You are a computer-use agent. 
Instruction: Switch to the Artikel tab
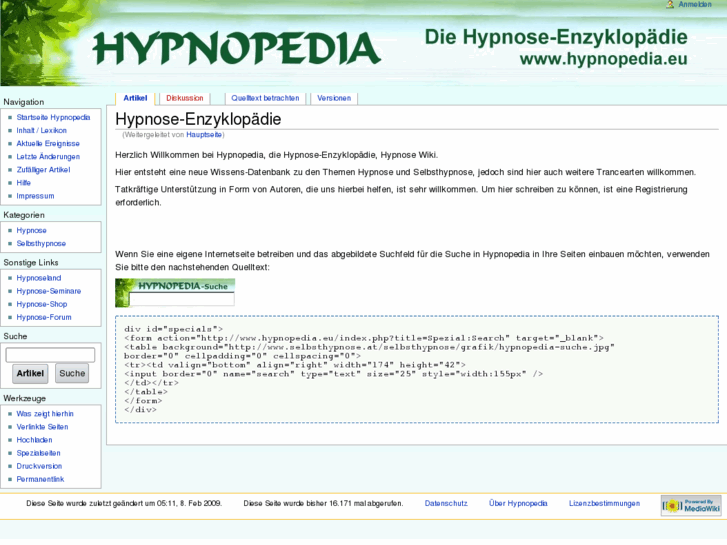(135, 98)
